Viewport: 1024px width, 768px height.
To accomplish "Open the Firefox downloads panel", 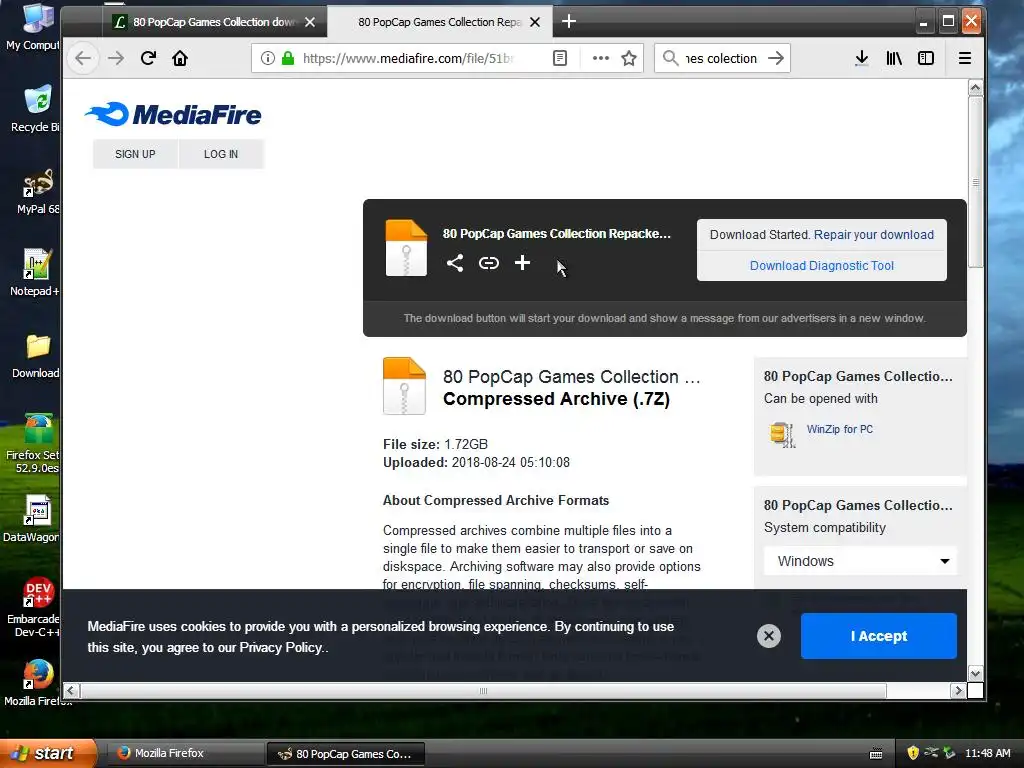I will pos(861,58).
